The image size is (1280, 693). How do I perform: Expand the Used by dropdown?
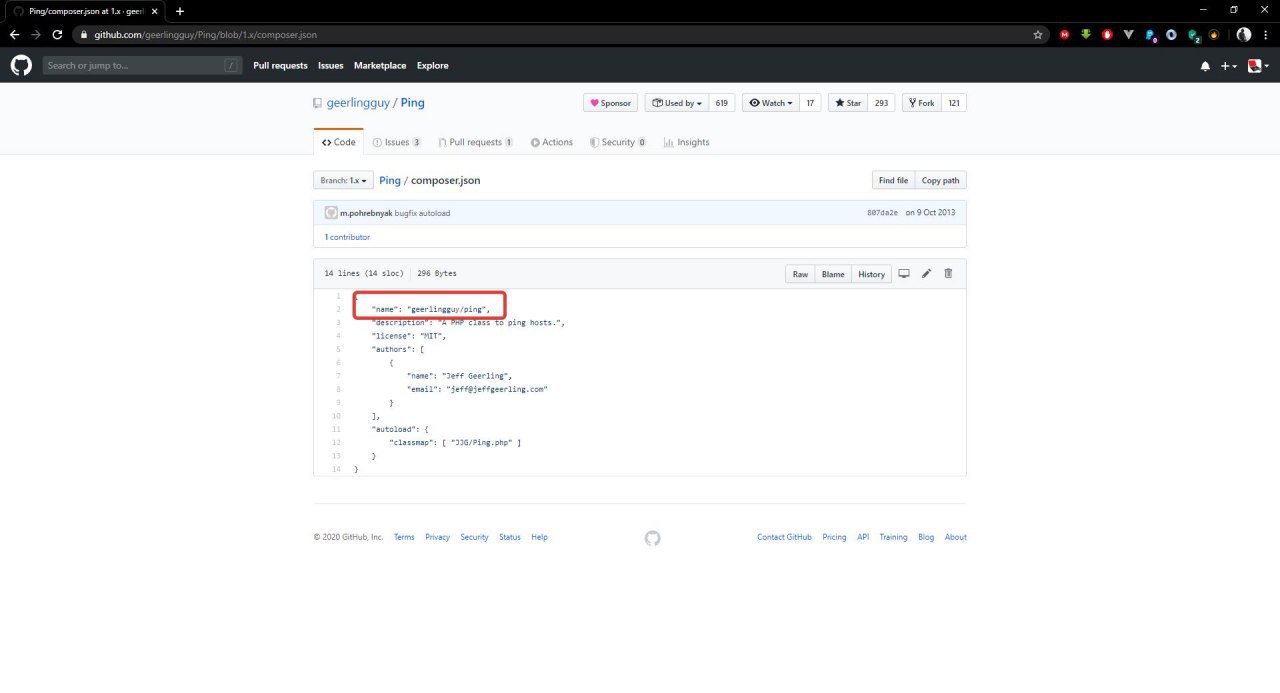(x=677, y=103)
